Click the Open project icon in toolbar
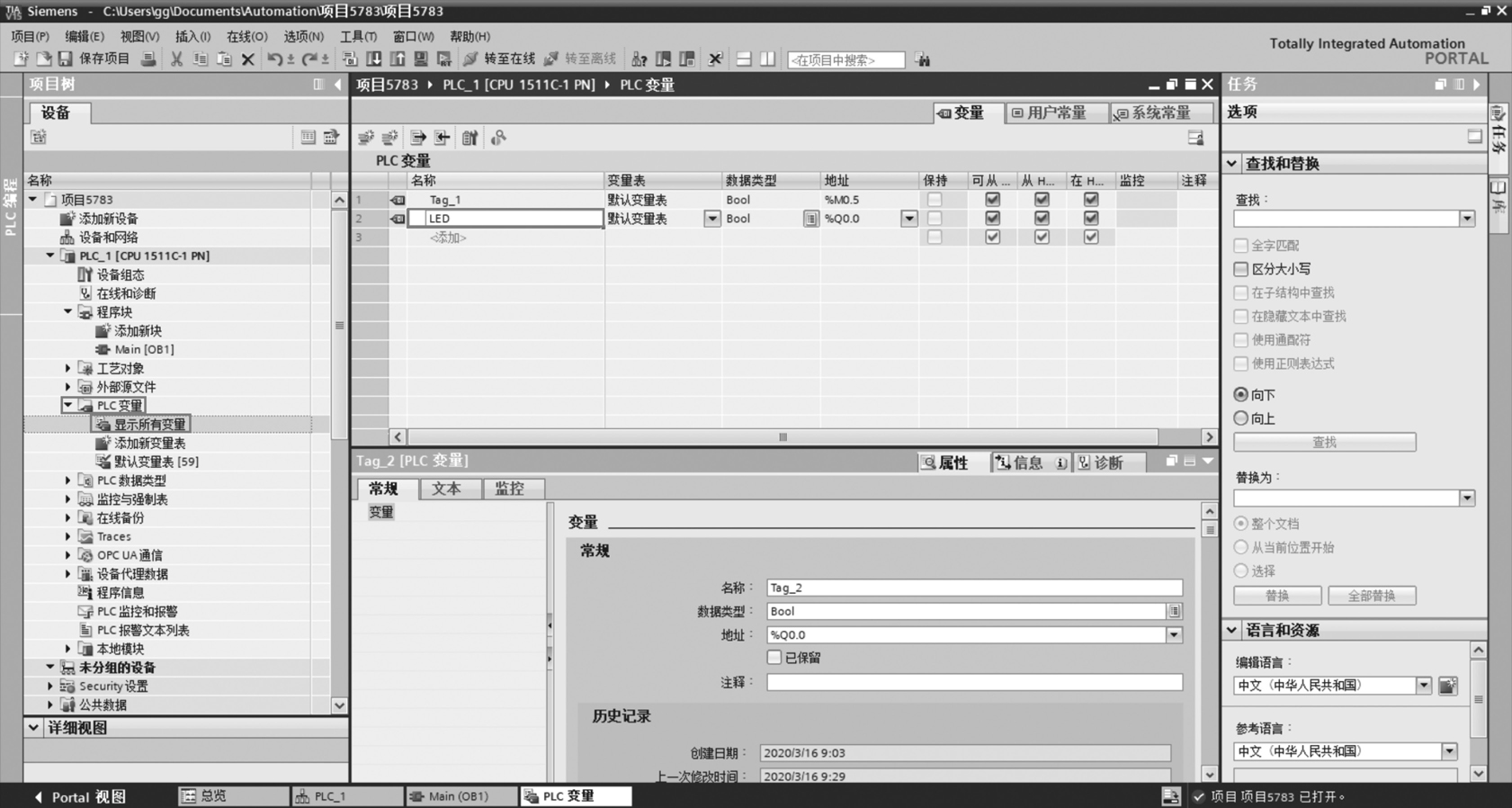 coord(42,59)
